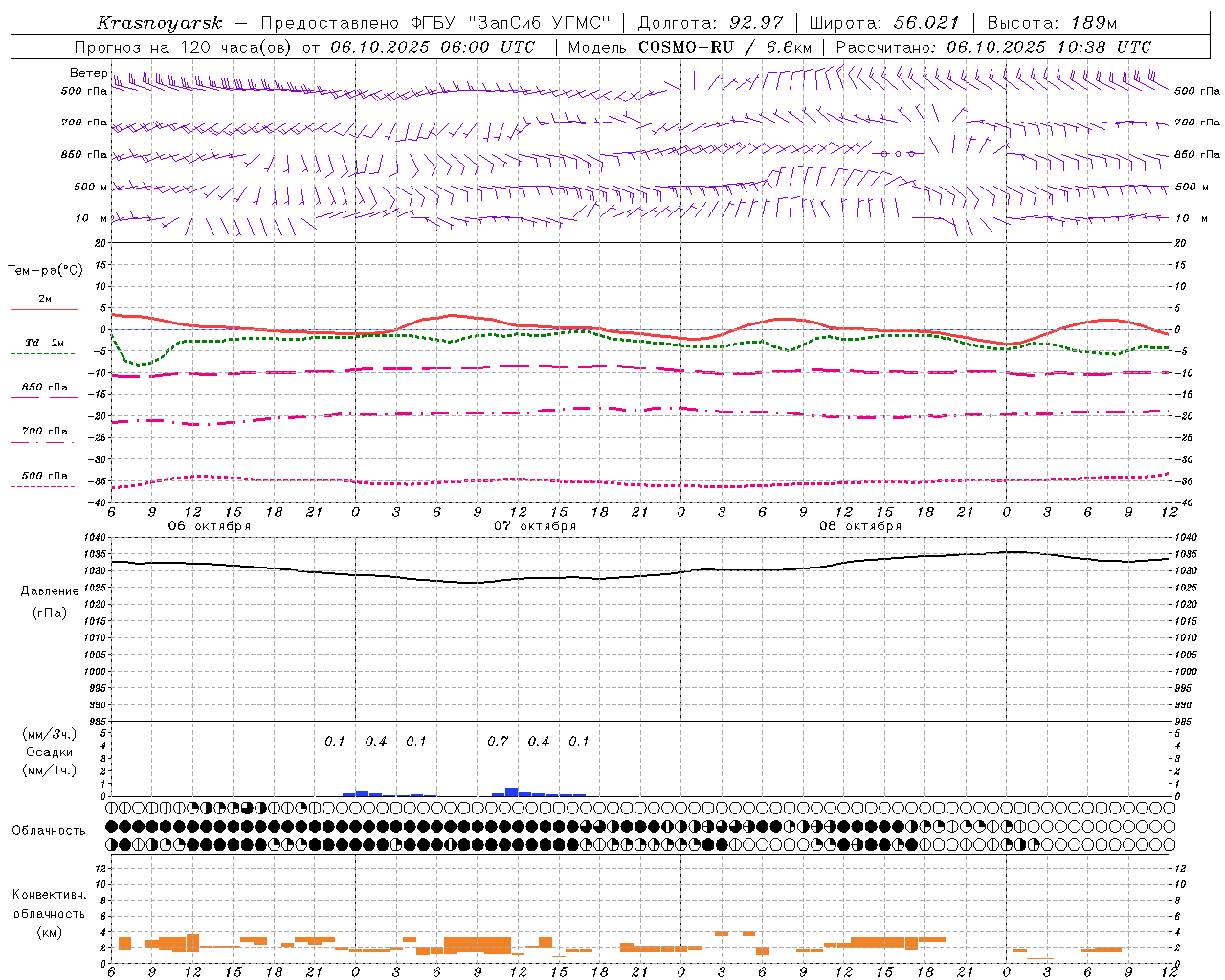Click the calm wind circles at 850 гПа

pyautogui.click(x=899, y=153)
